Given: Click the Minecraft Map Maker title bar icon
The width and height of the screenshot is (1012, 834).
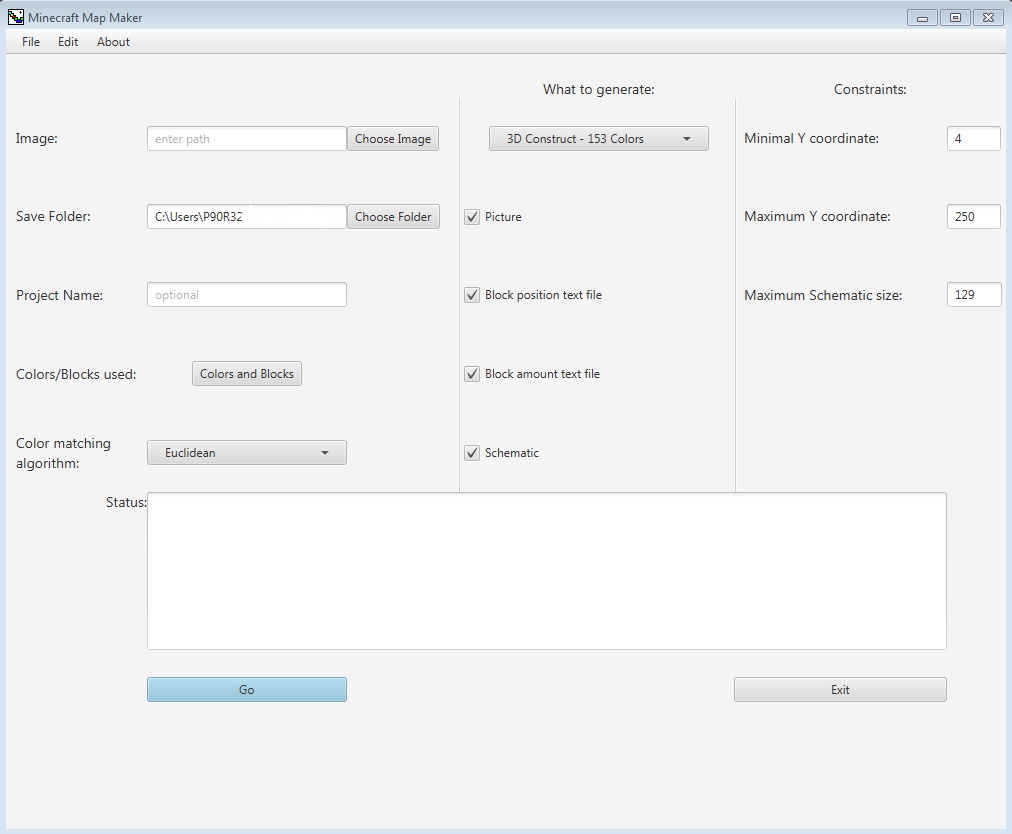Looking at the screenshot, I should (x=16, y=17).
